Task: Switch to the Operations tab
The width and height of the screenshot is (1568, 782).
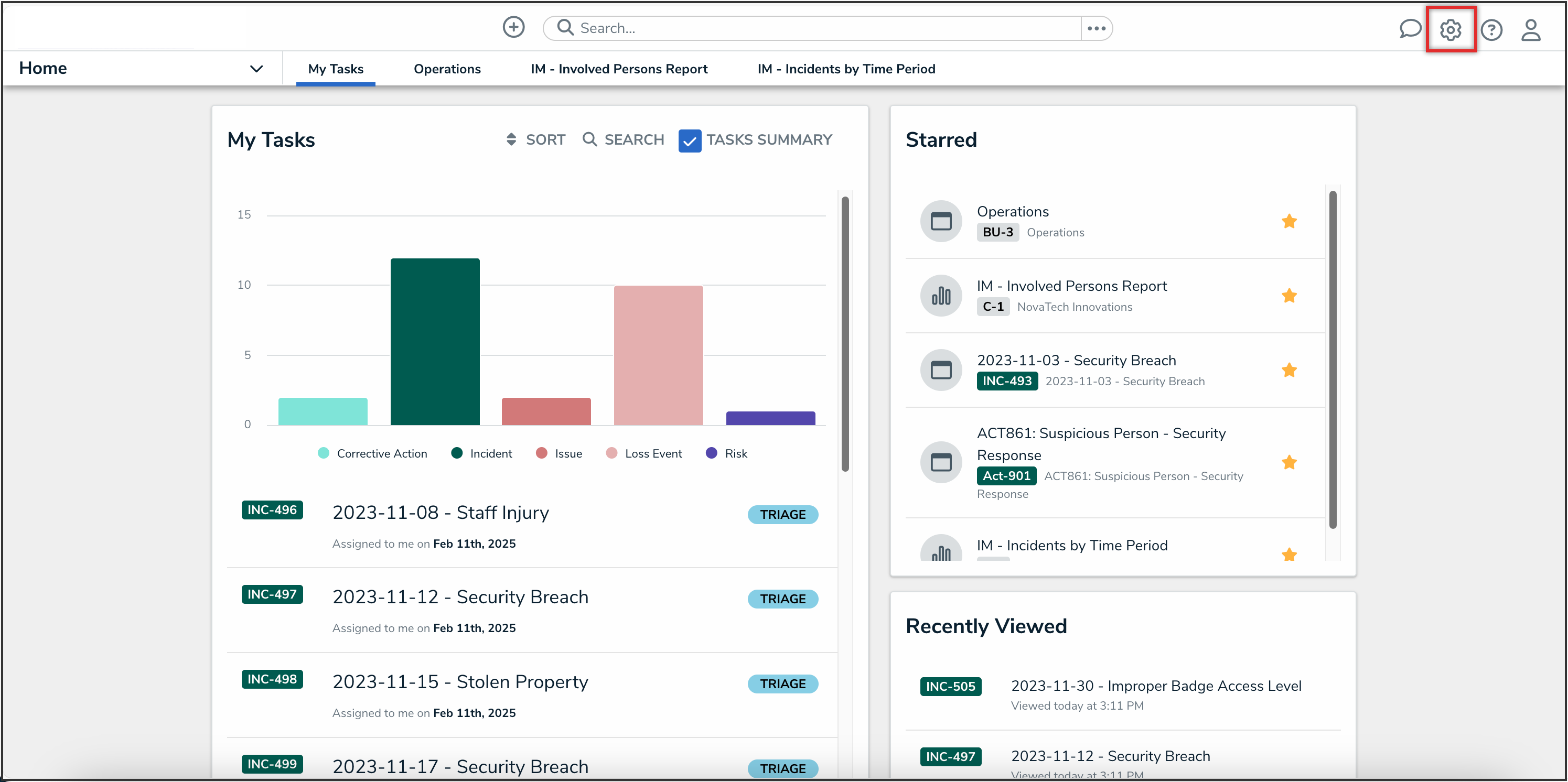Action: tap(447, 69)
